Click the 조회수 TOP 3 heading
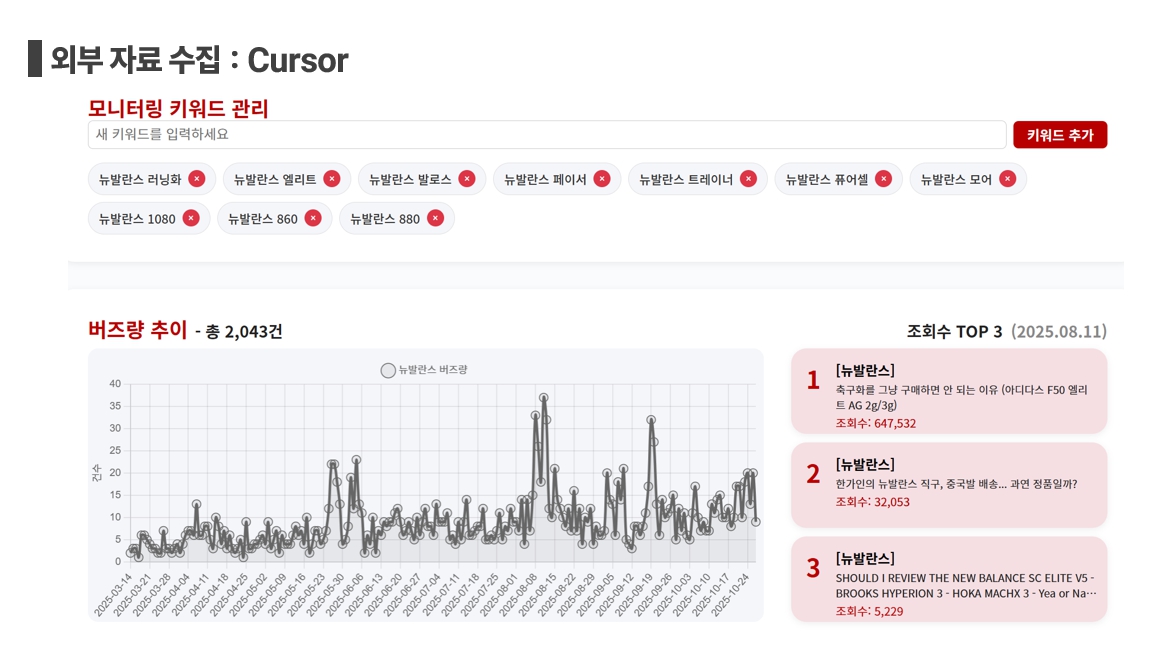Viewport: 1149px width, 648px height. point(954,331)
